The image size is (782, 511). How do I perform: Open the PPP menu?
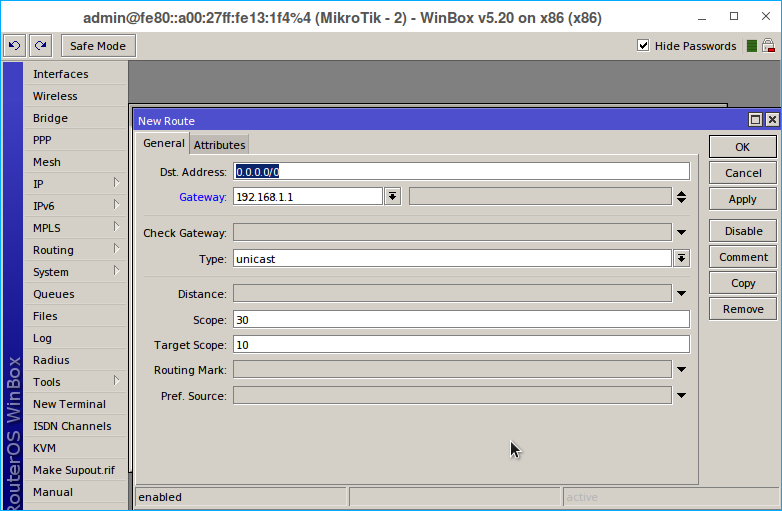click(x=76, y=140)
